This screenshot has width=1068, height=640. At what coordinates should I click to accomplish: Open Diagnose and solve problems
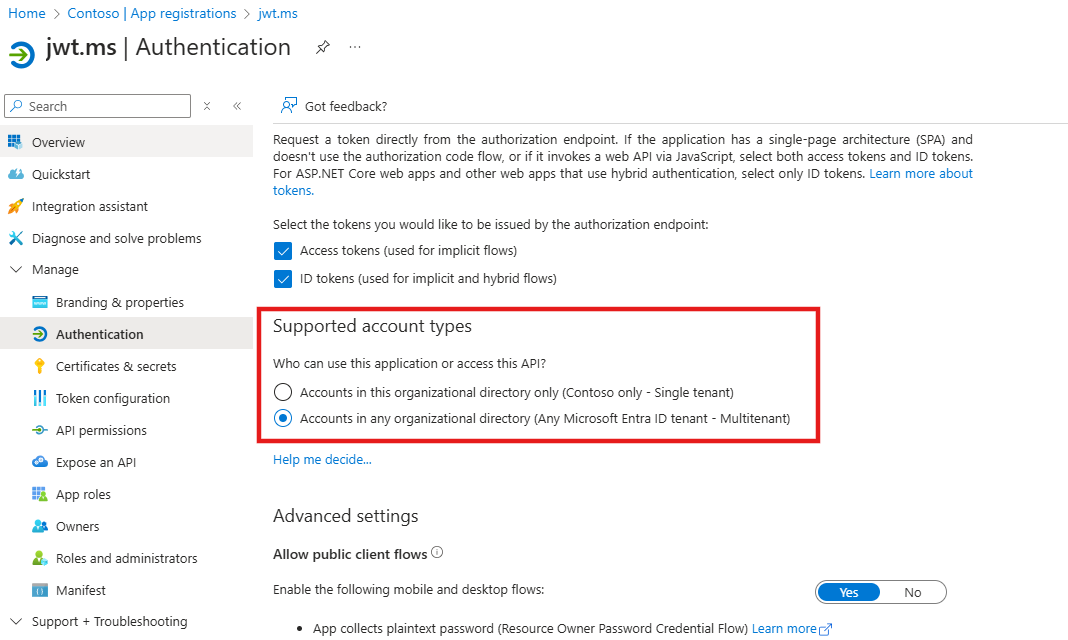126,238
